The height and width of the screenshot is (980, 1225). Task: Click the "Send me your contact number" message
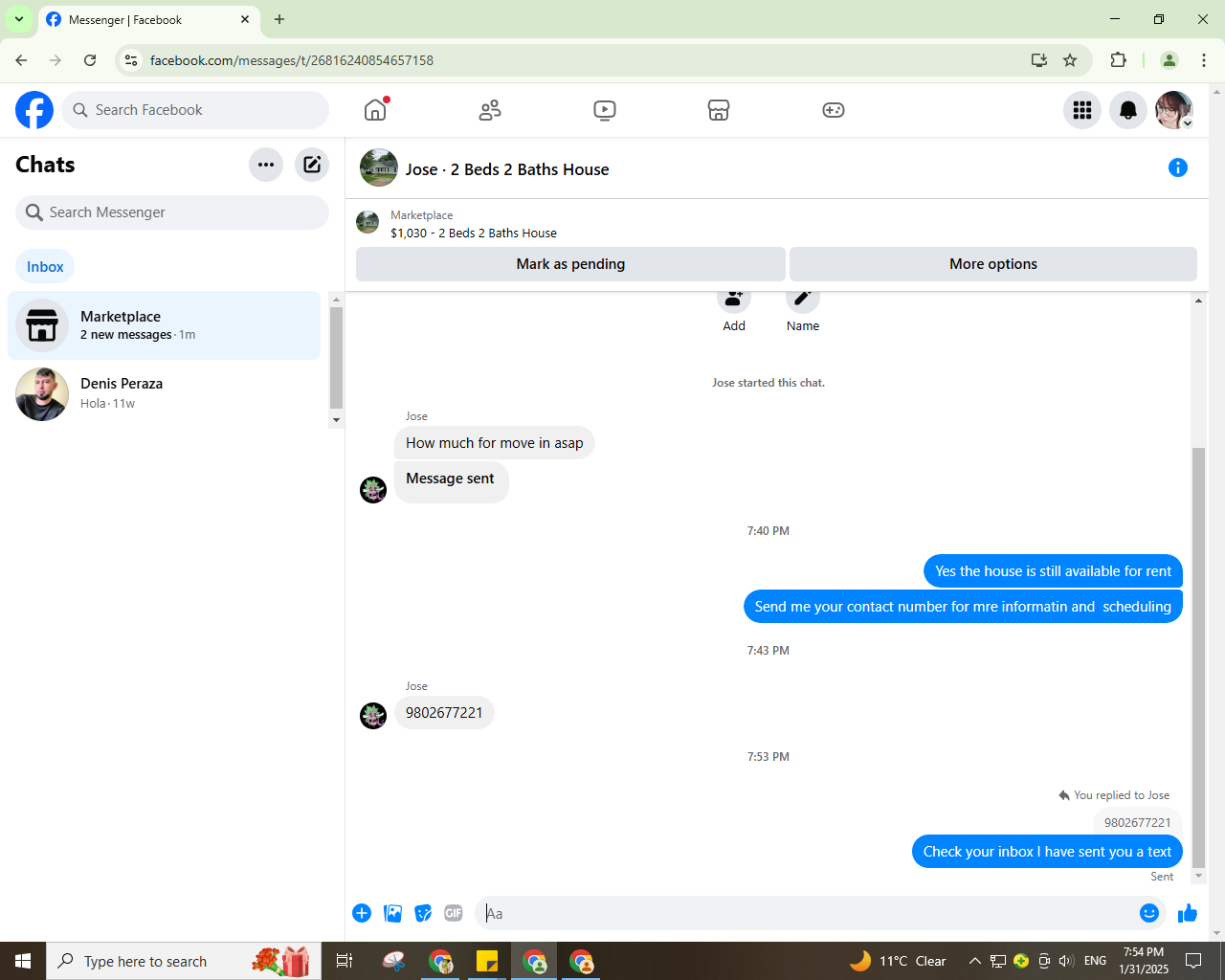(x=963, y=607)
